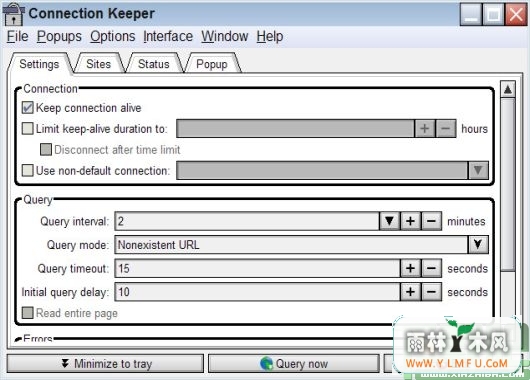Decrease Query timeout with minus button
The height and width of the screenshot is (380, 530).
(x=431, y=268)
